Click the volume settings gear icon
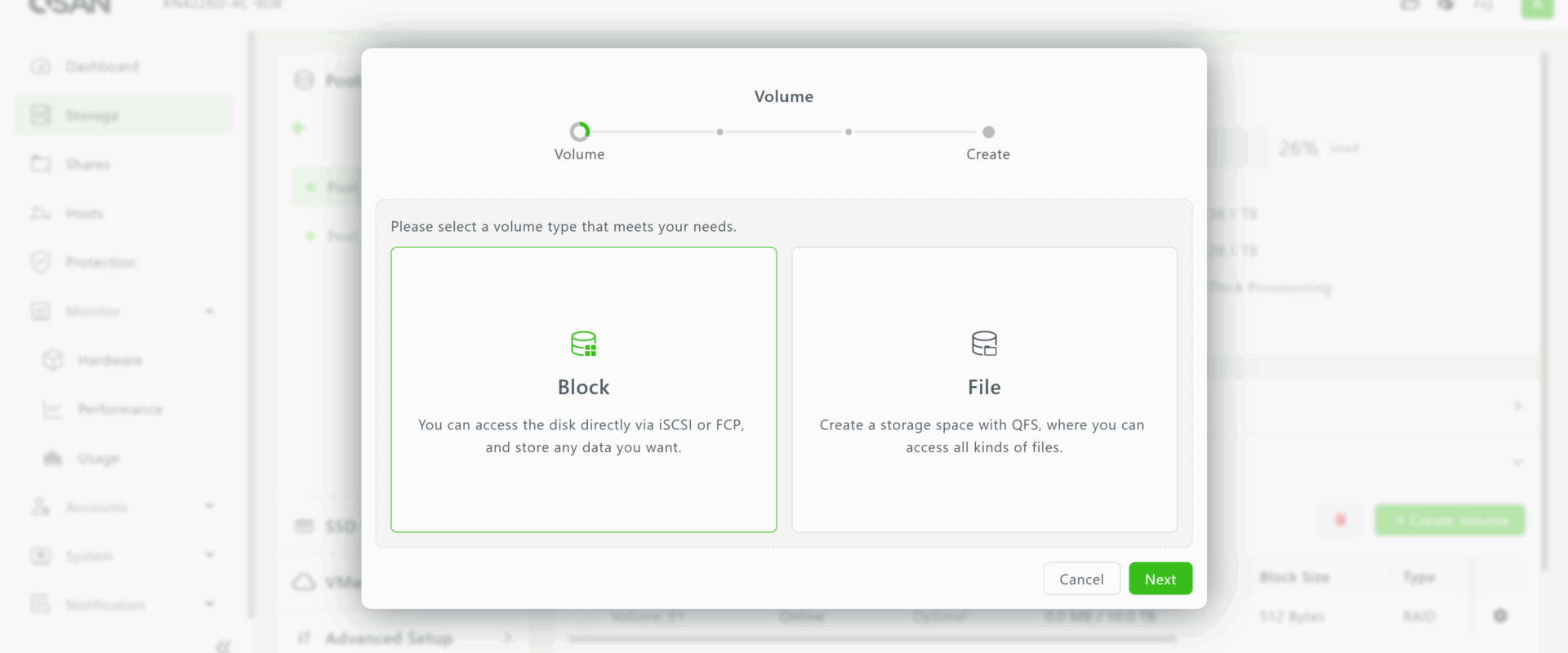Screen dimensions: 1568x653 1500,615
